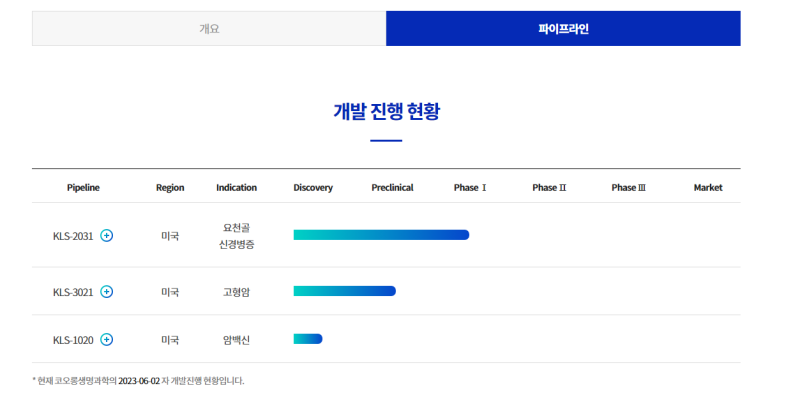Click the Market column header
Viewport: 800px width, 409px height.
708,188
